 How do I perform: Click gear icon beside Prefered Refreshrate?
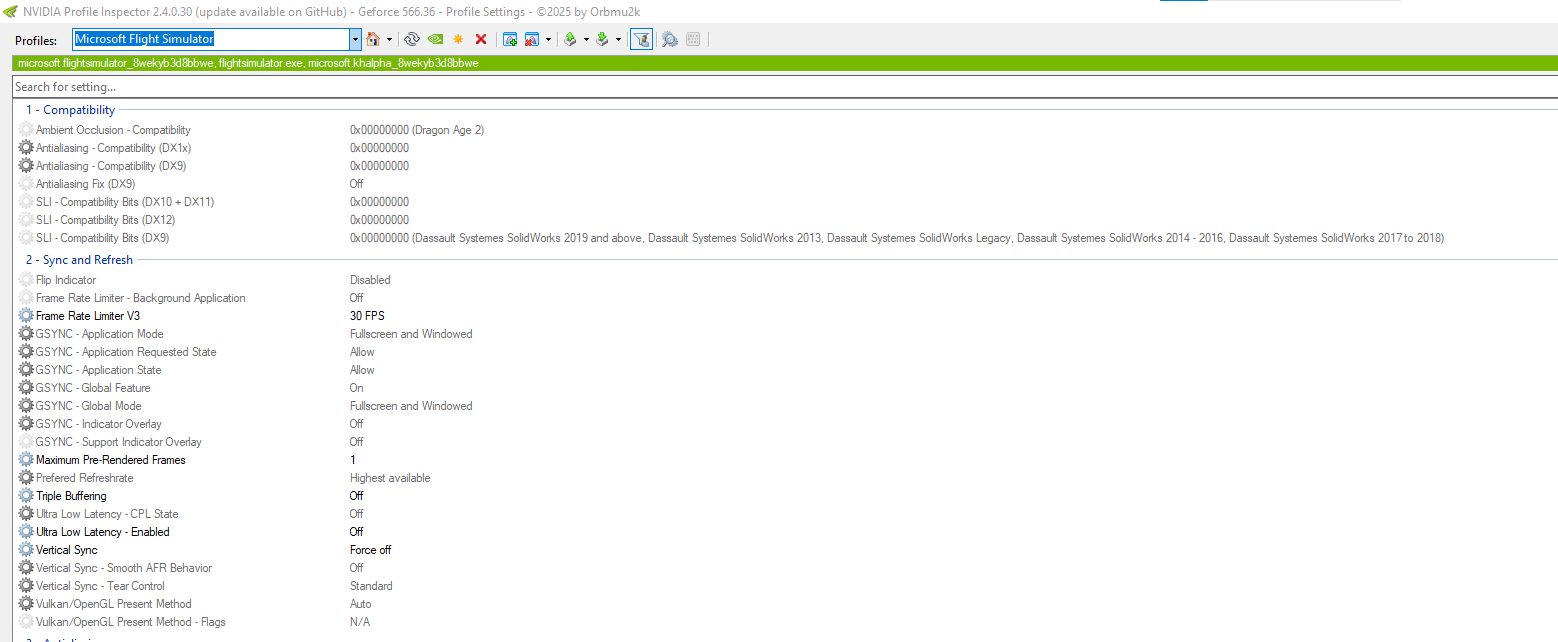(x=26, y=478)
